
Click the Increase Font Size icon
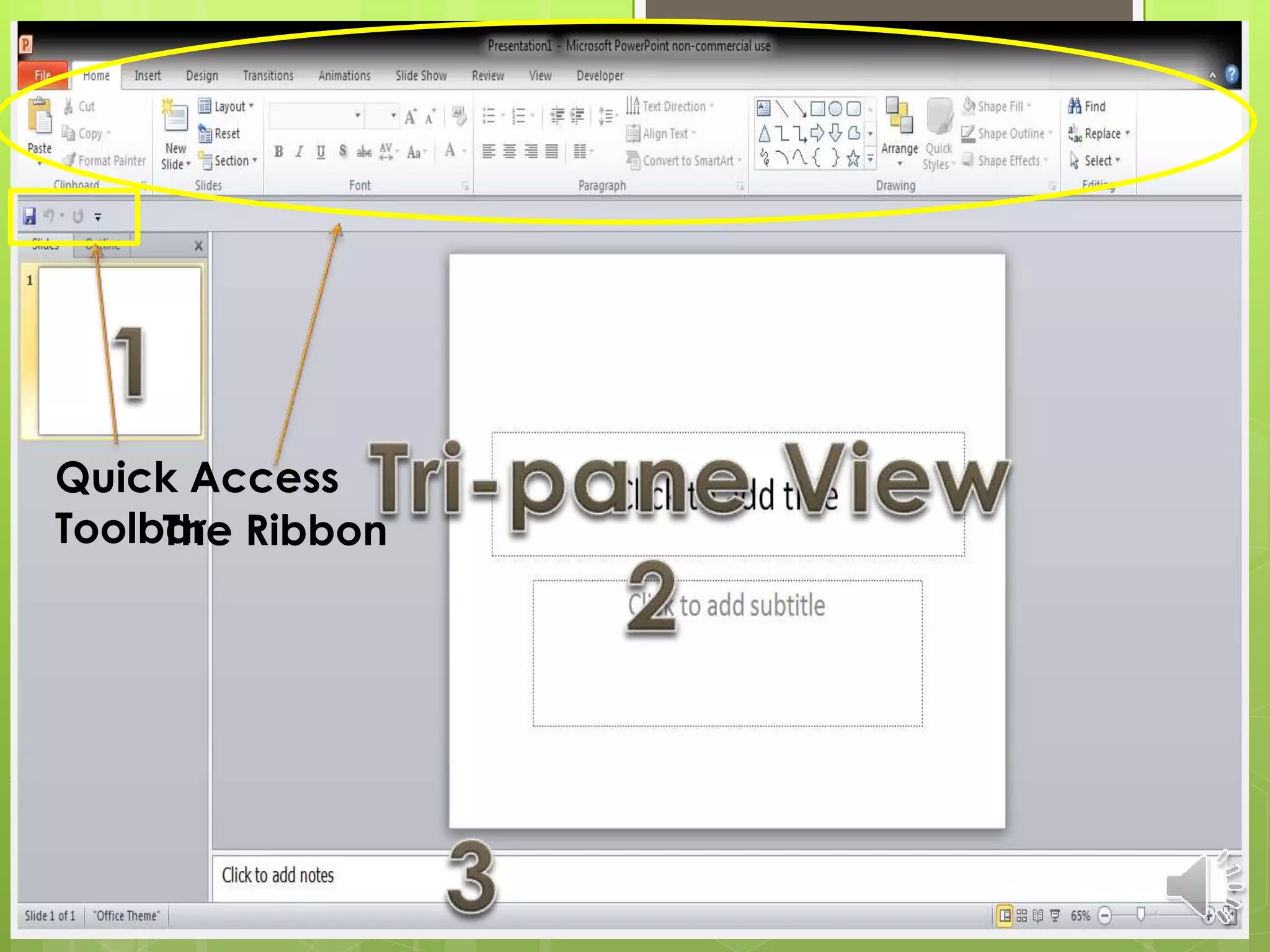click(410, 117)
